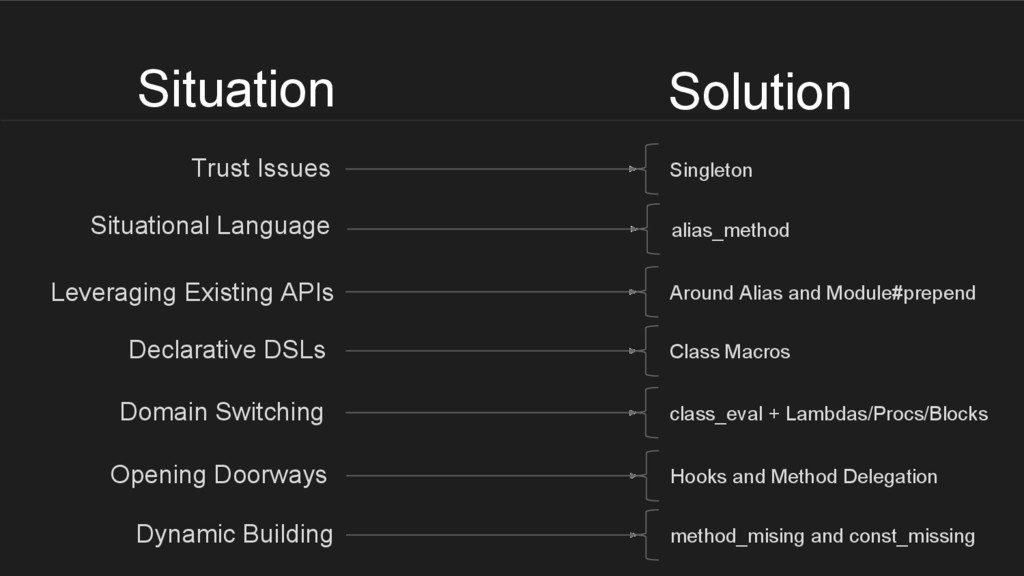The width and height of the screenshot is (1024, 576).
Task: Click the arrowhead pointing to Class Macros
Action: point(633,351)
